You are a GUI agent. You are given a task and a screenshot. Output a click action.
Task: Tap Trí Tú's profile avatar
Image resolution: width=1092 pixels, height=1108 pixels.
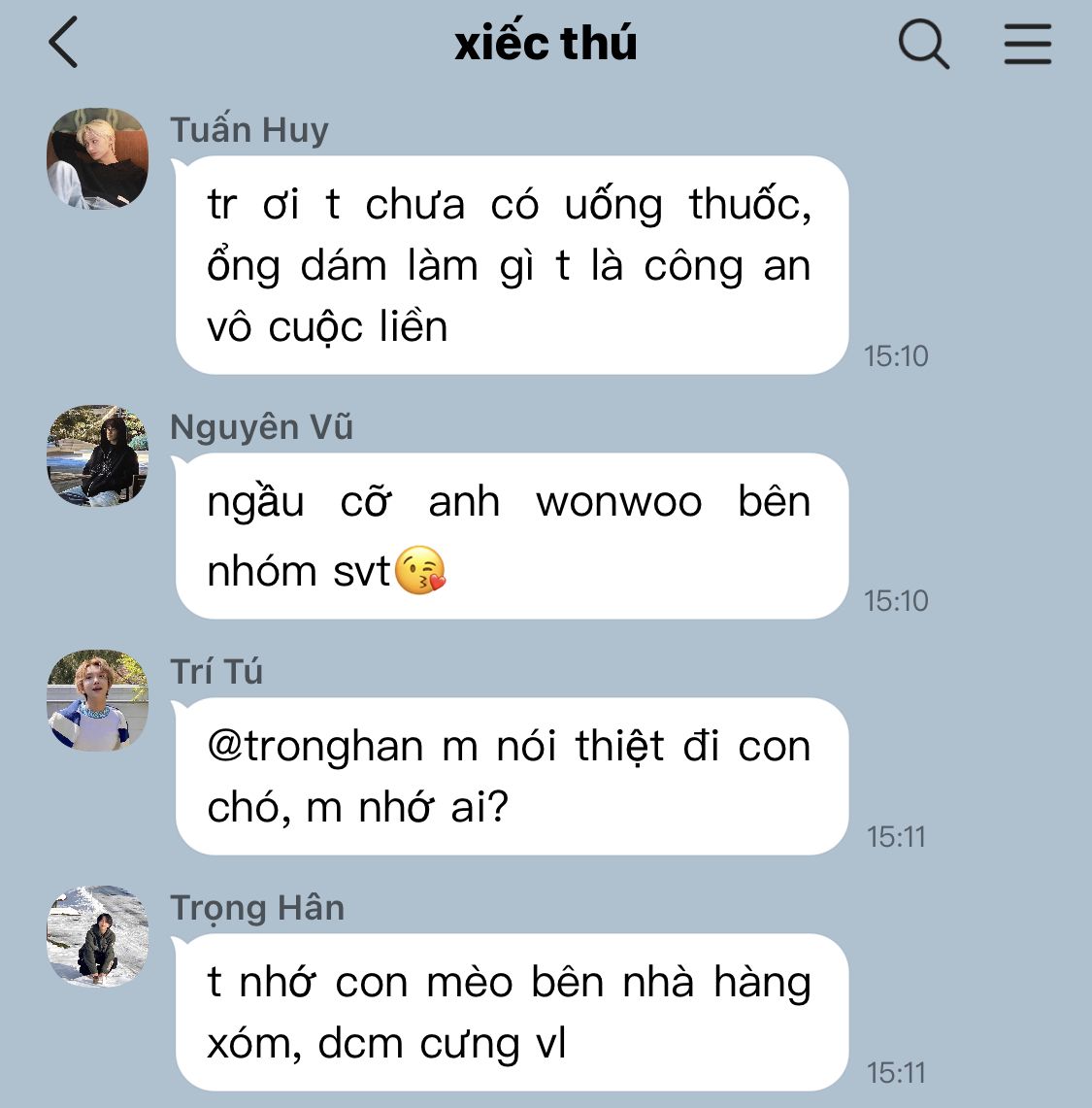pyautogui.click(x=97, y=700)
